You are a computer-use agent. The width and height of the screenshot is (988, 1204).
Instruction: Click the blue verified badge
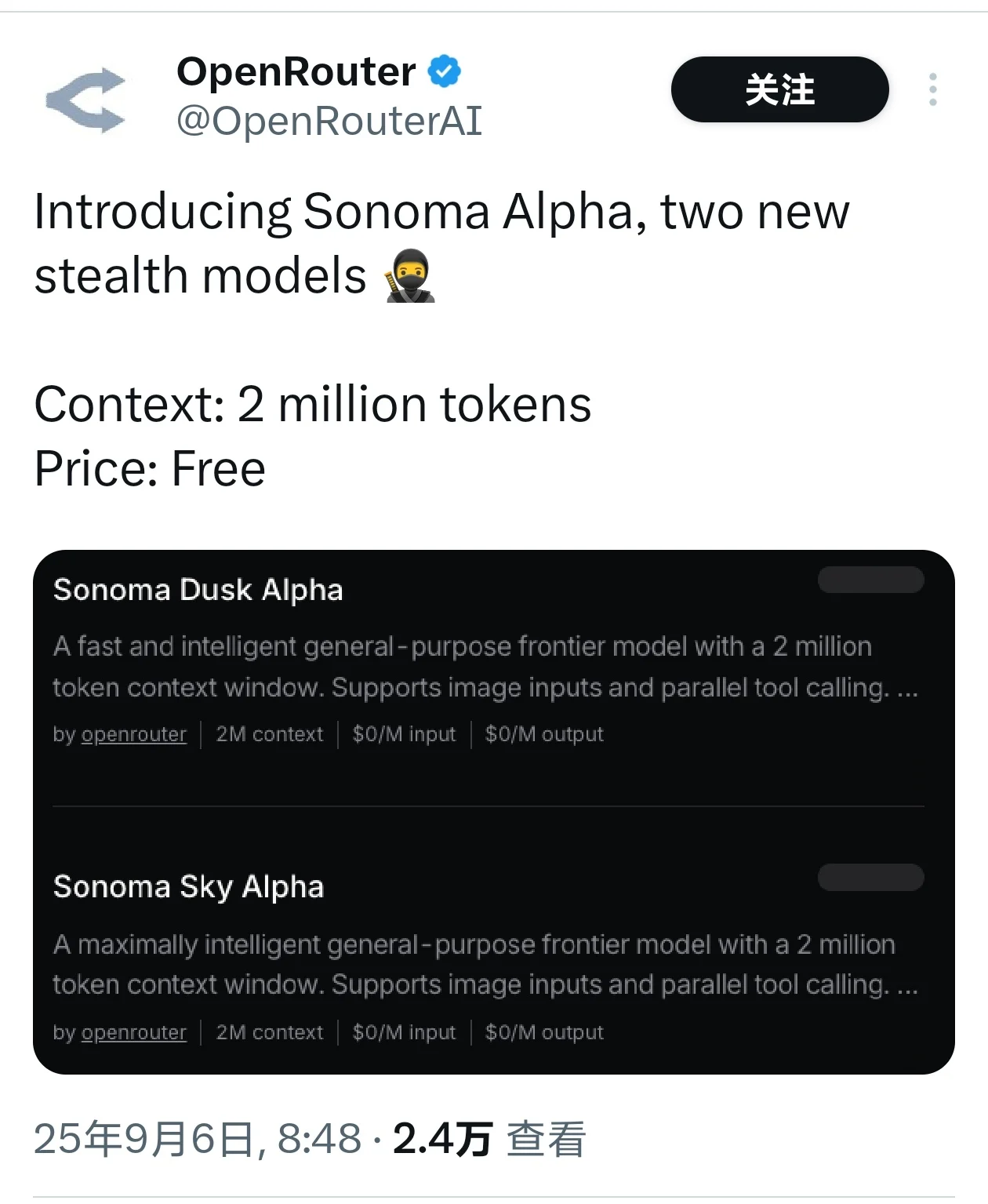click(x=444, y=72)
